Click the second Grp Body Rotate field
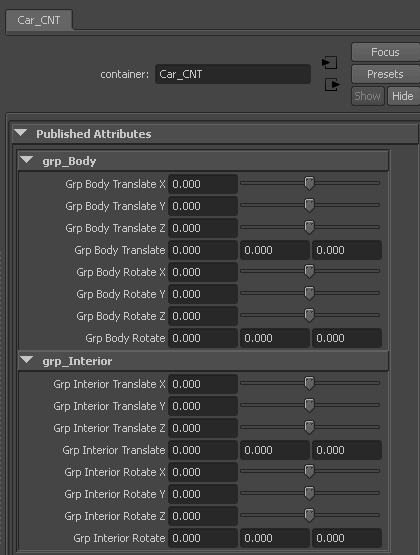The height and width of the screenshot is (555, 420). pyautogui.click(x=275, y=338)
